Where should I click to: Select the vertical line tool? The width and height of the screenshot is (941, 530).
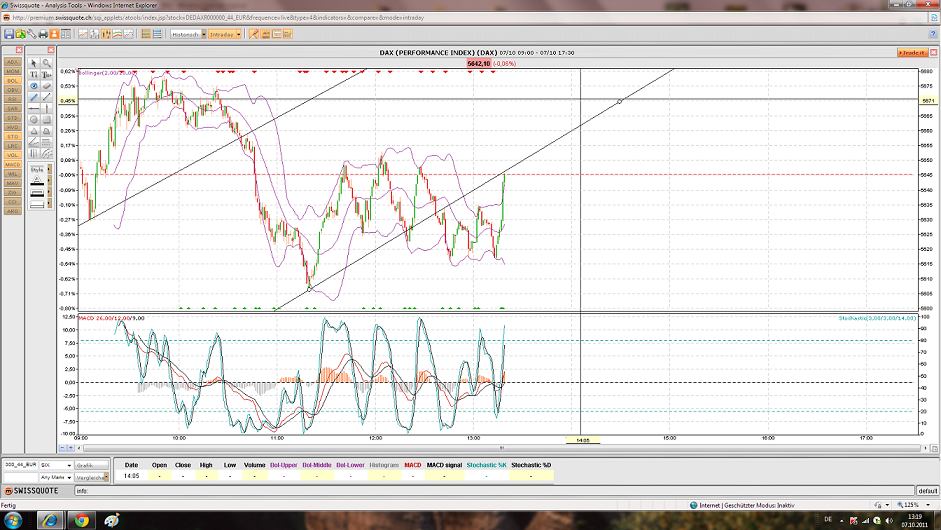(x=46, y=109)
